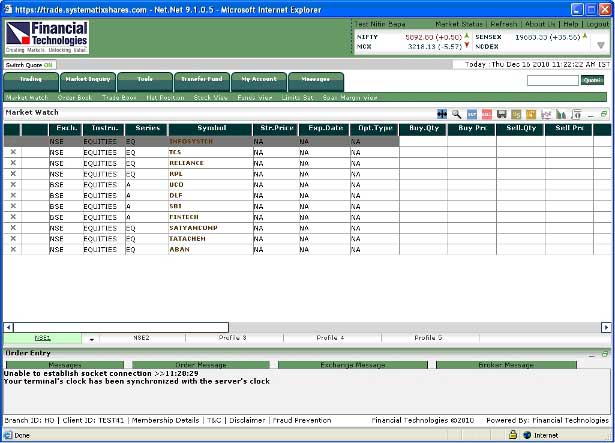The height and width of the screenshot is (443, 615).
Task: Click the Market Status link
Action: (x=459, y=24)
